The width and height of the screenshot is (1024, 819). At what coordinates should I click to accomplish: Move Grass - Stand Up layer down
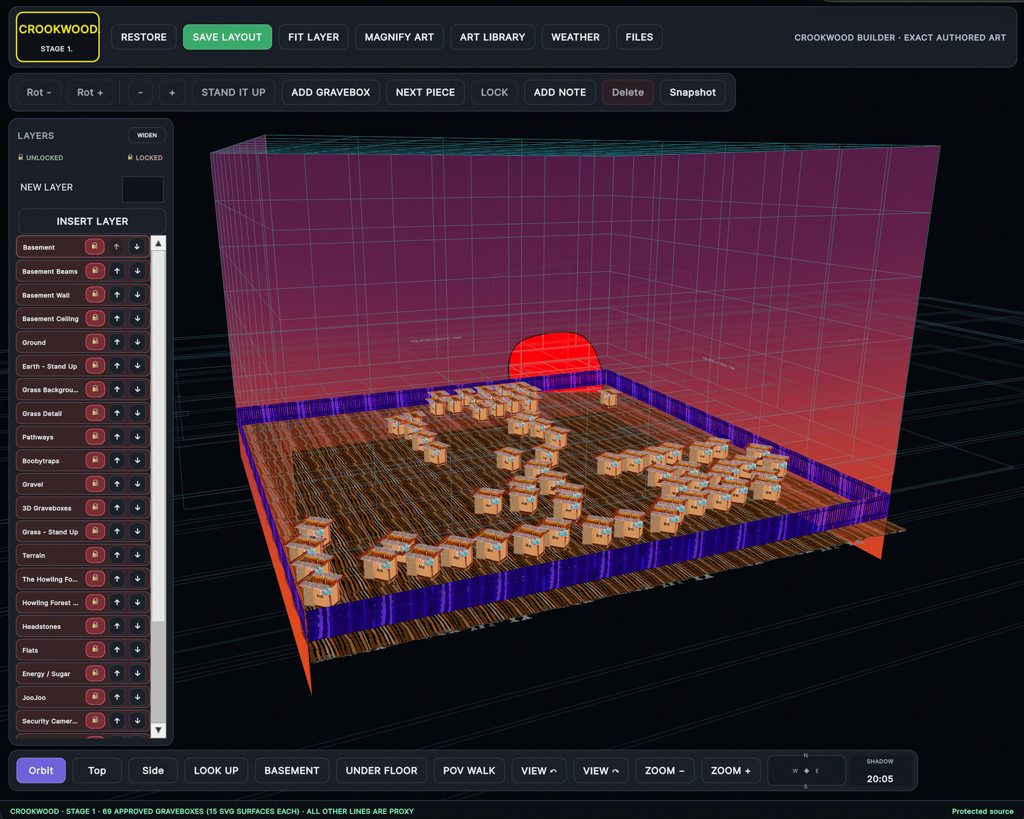coord(137,531)
